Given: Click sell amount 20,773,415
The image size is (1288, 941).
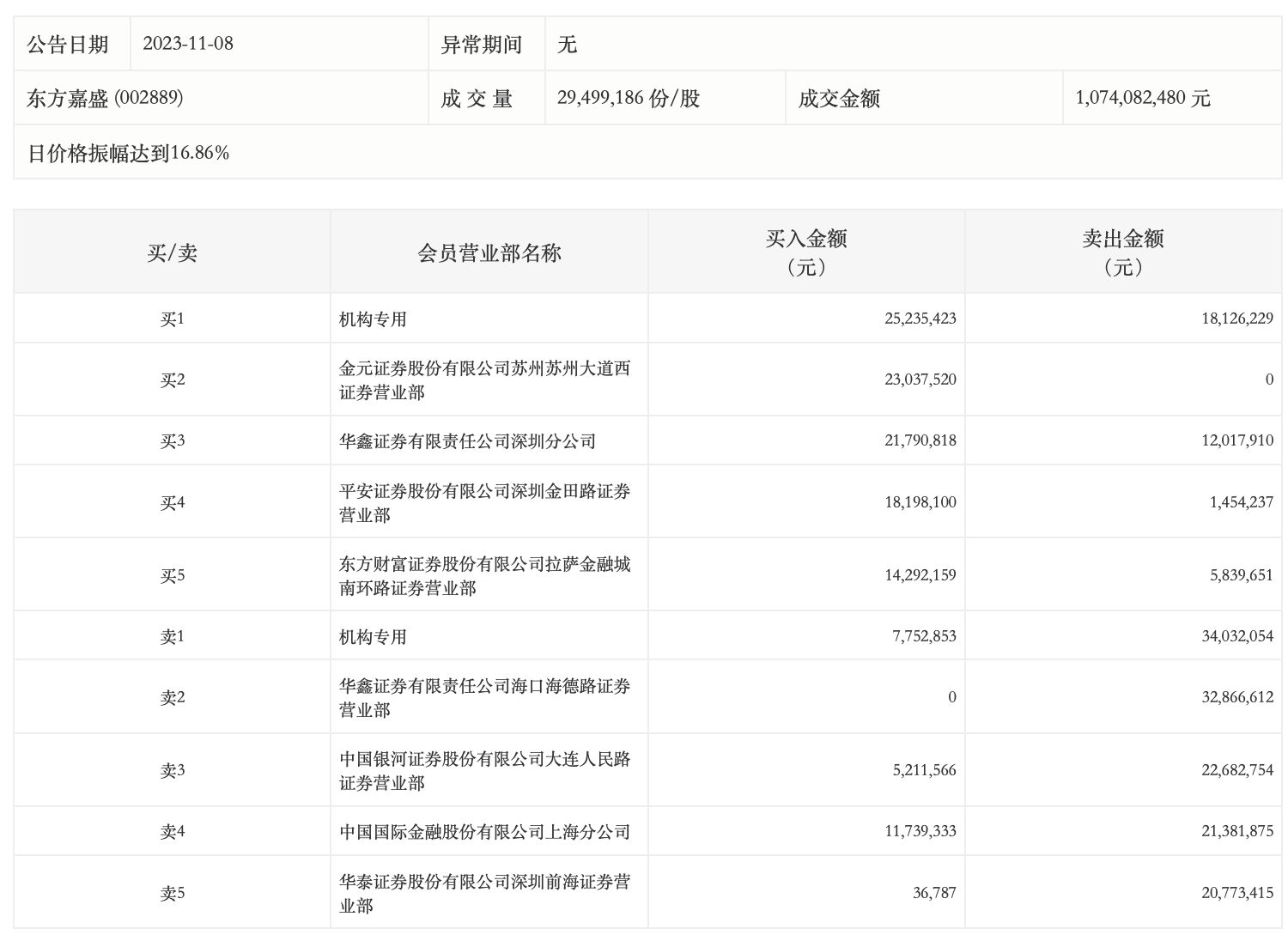Looking at the screenshot, I should (x=1237, y=893).
